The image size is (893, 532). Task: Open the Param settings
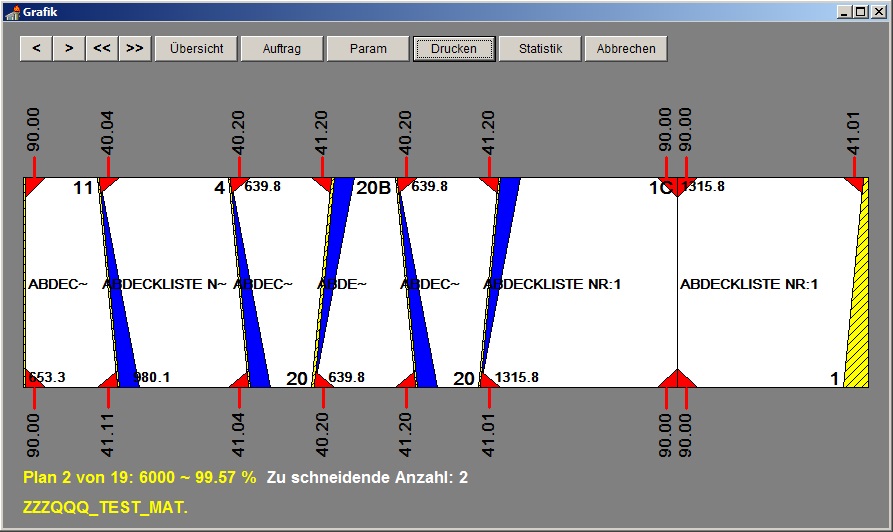tap(368, 49)
